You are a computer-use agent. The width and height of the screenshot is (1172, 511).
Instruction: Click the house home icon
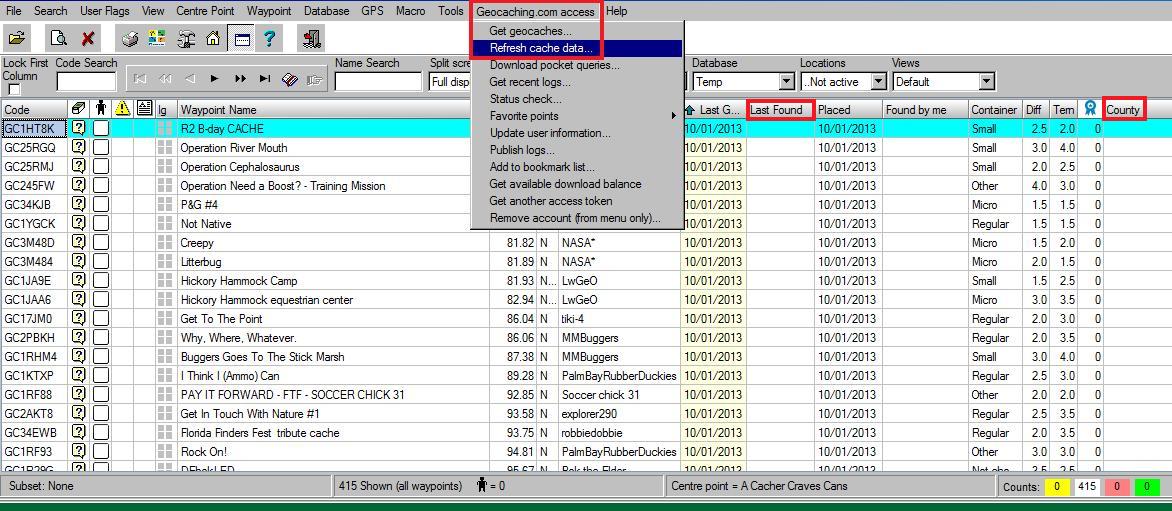(x=214, y=38)
